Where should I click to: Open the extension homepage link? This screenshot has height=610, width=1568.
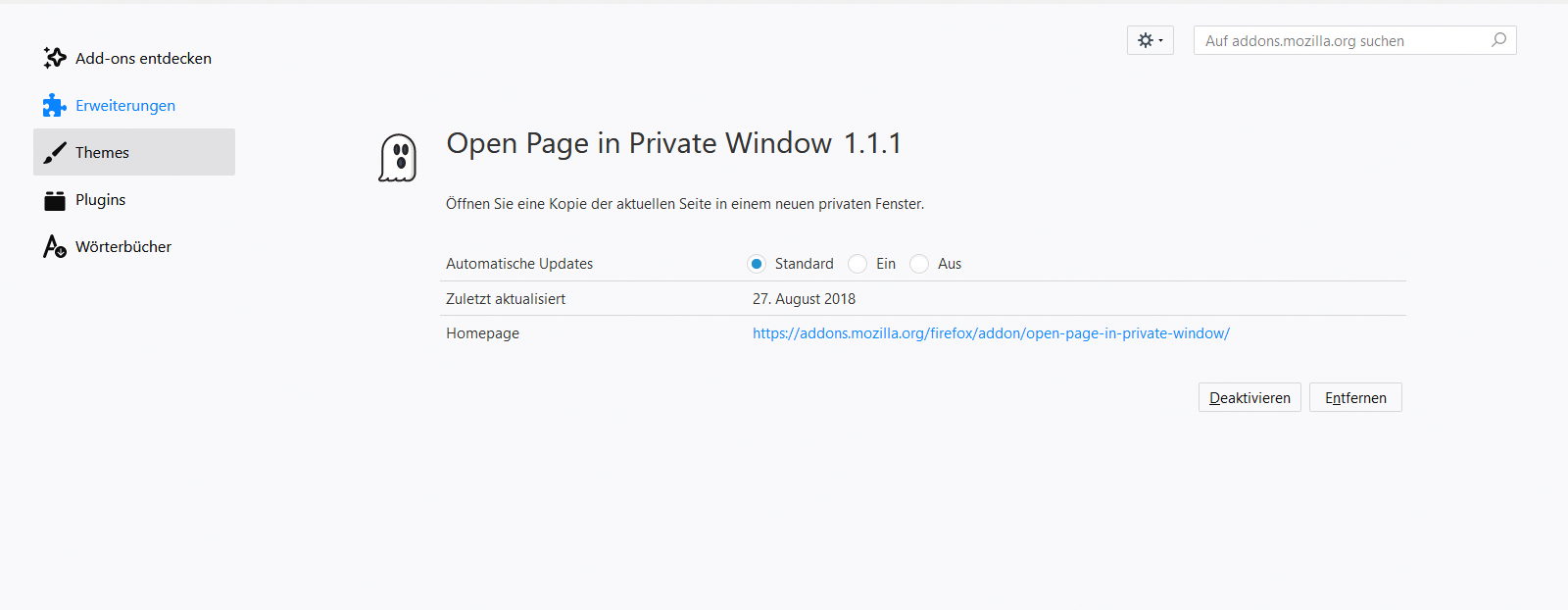click(991, 333)
